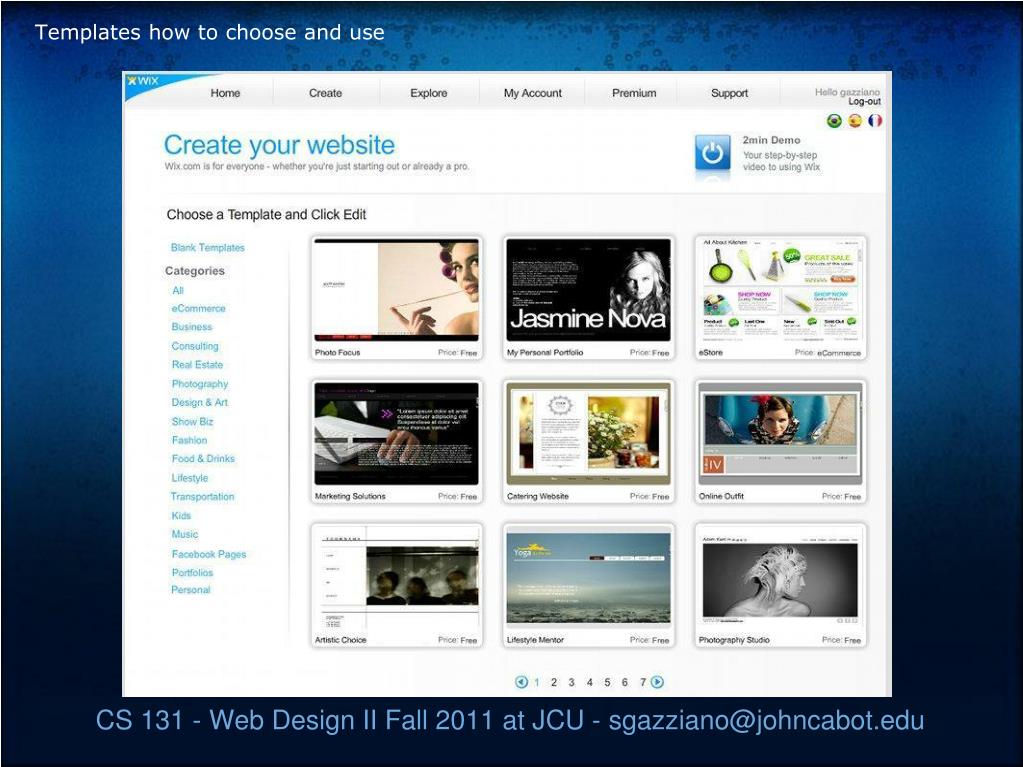Select the Fashion category
The height and width of the screenshot is (767, 1023).
[189, 440]
